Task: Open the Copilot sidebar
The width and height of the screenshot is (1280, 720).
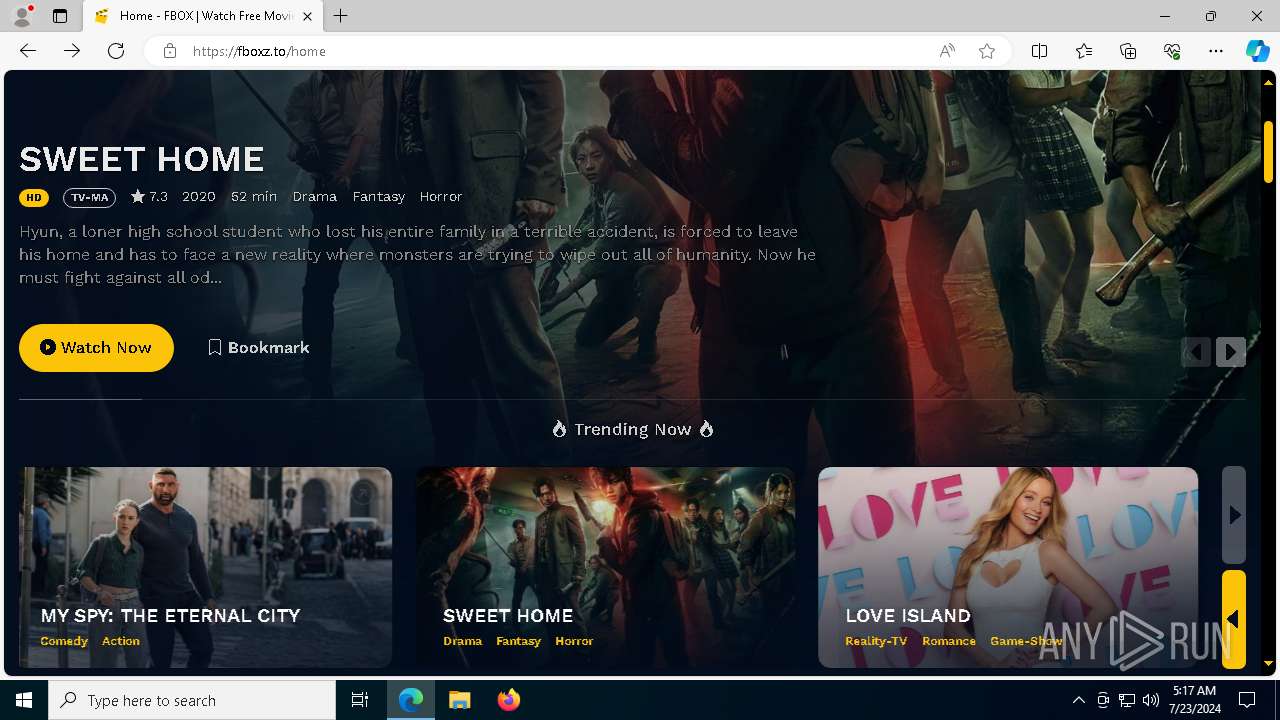Action: tap(1257, 51)
